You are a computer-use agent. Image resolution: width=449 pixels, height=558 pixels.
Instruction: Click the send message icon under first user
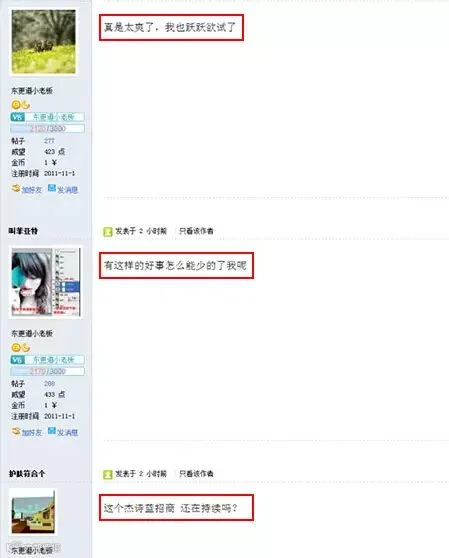click(x=52, y=188)
